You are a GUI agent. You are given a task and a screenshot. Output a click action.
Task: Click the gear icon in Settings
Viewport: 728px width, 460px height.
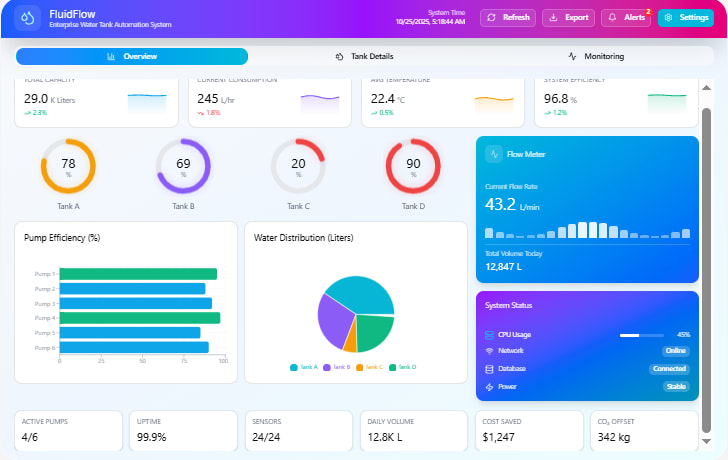tap(668, 18)
